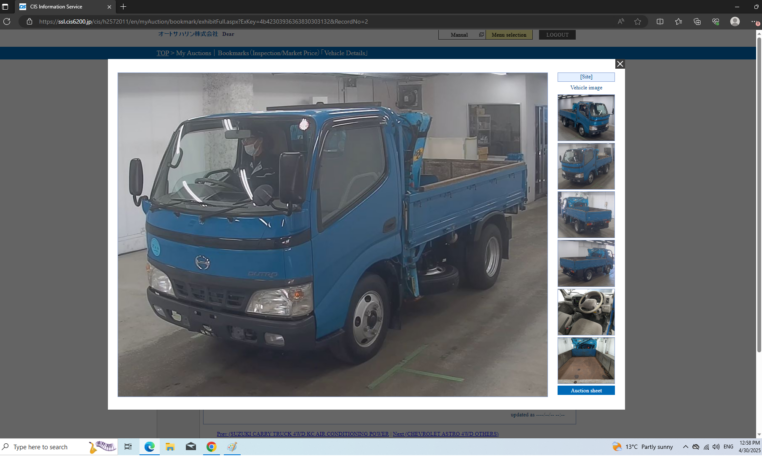Open Google Chrome from the taskbar
The width and height of the screenshot is (762, 456).
(x=211, y=447)
